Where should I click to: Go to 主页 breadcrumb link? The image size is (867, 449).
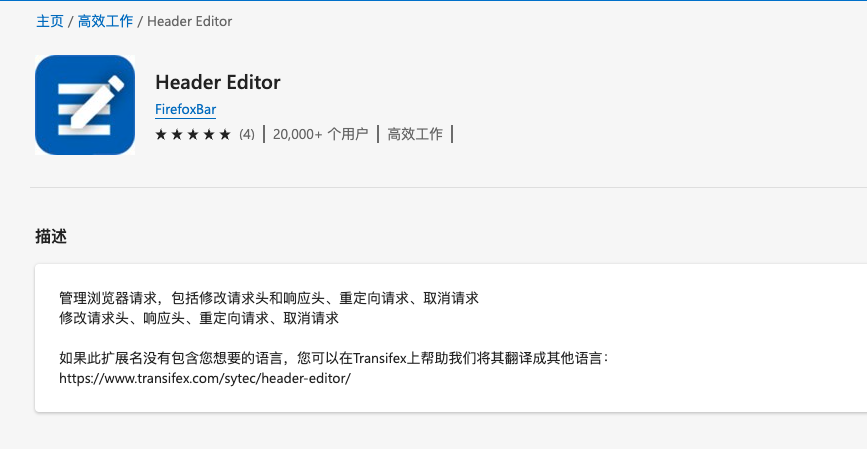[x=50, y=21]
